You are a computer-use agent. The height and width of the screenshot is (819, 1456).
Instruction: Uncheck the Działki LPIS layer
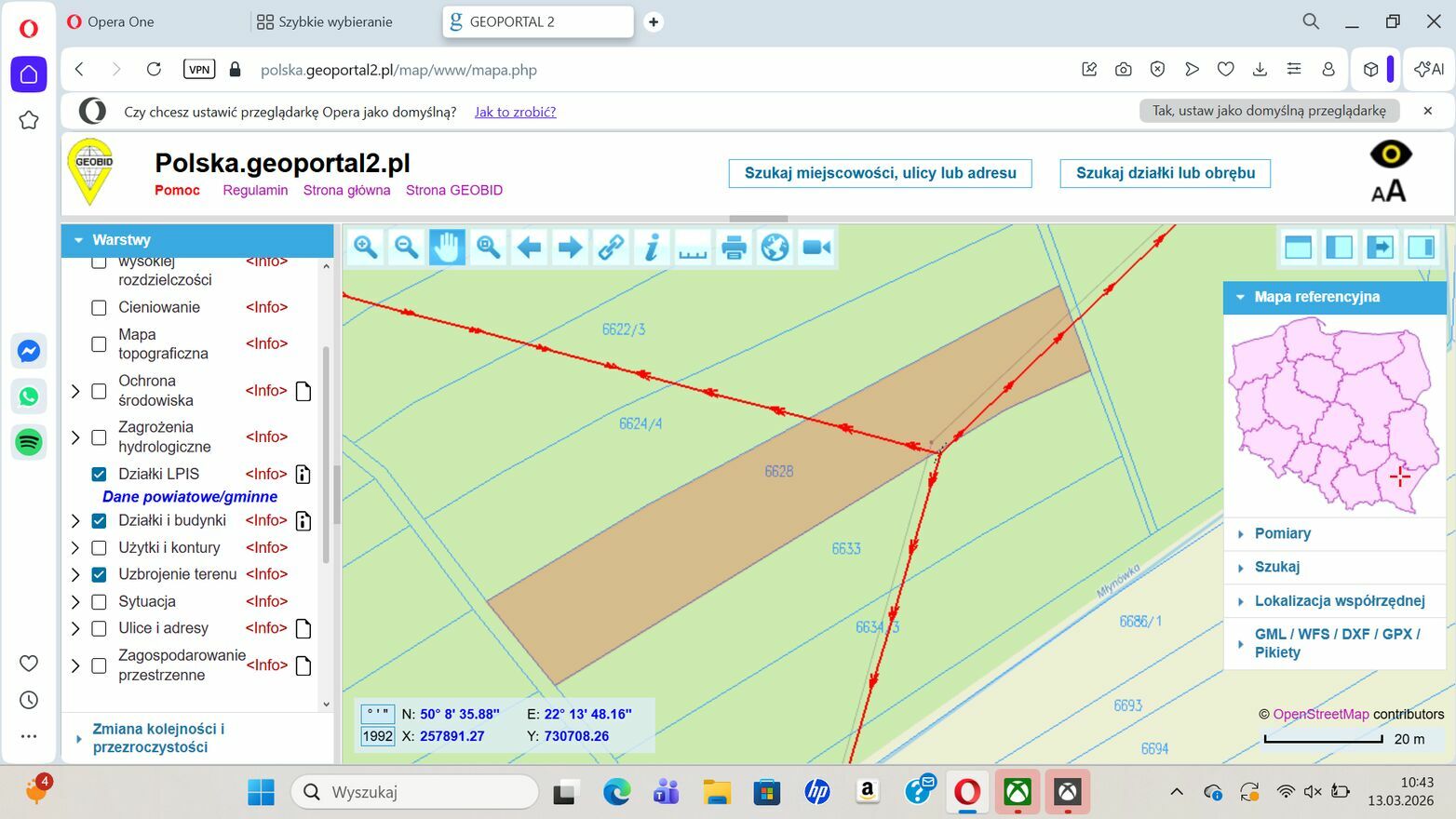coord(99,475)
